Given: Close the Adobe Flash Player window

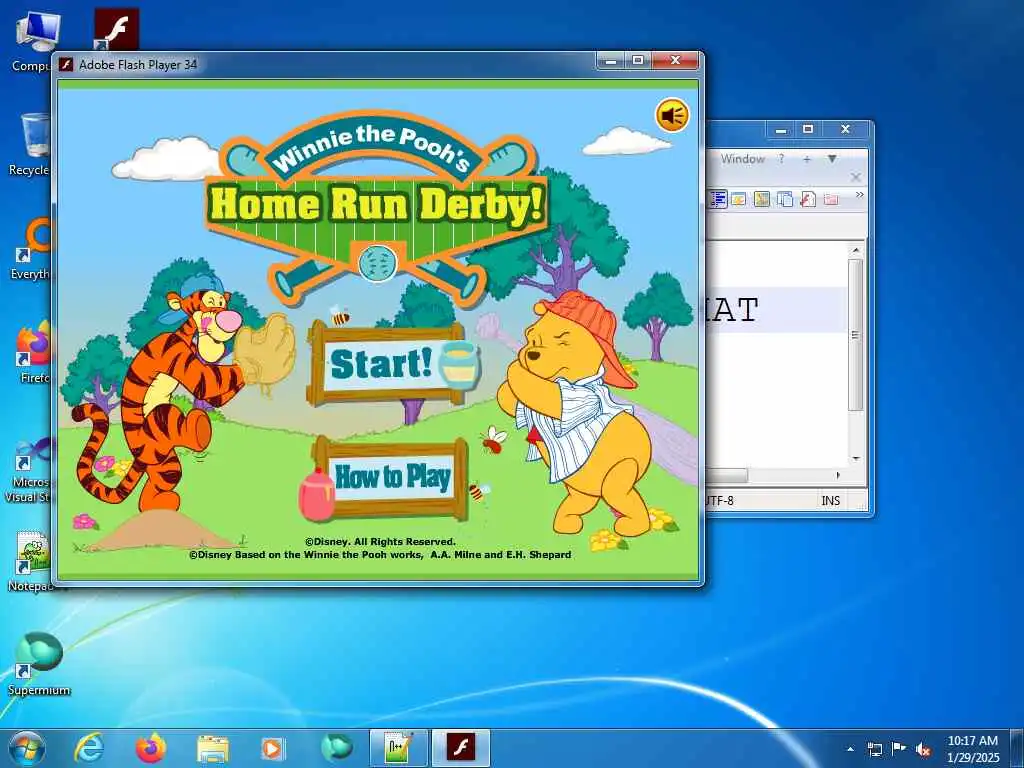Looking at the screenshot, I should [x=675, y=61].
